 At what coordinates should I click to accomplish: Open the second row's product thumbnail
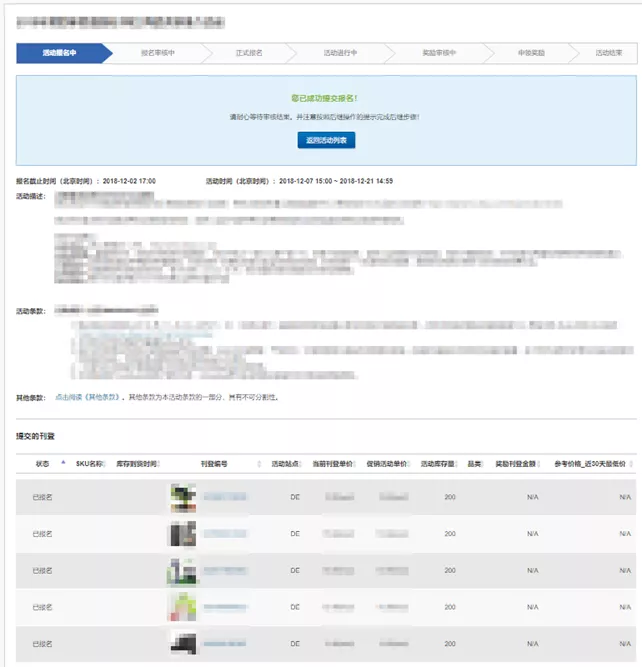[181, 533]
